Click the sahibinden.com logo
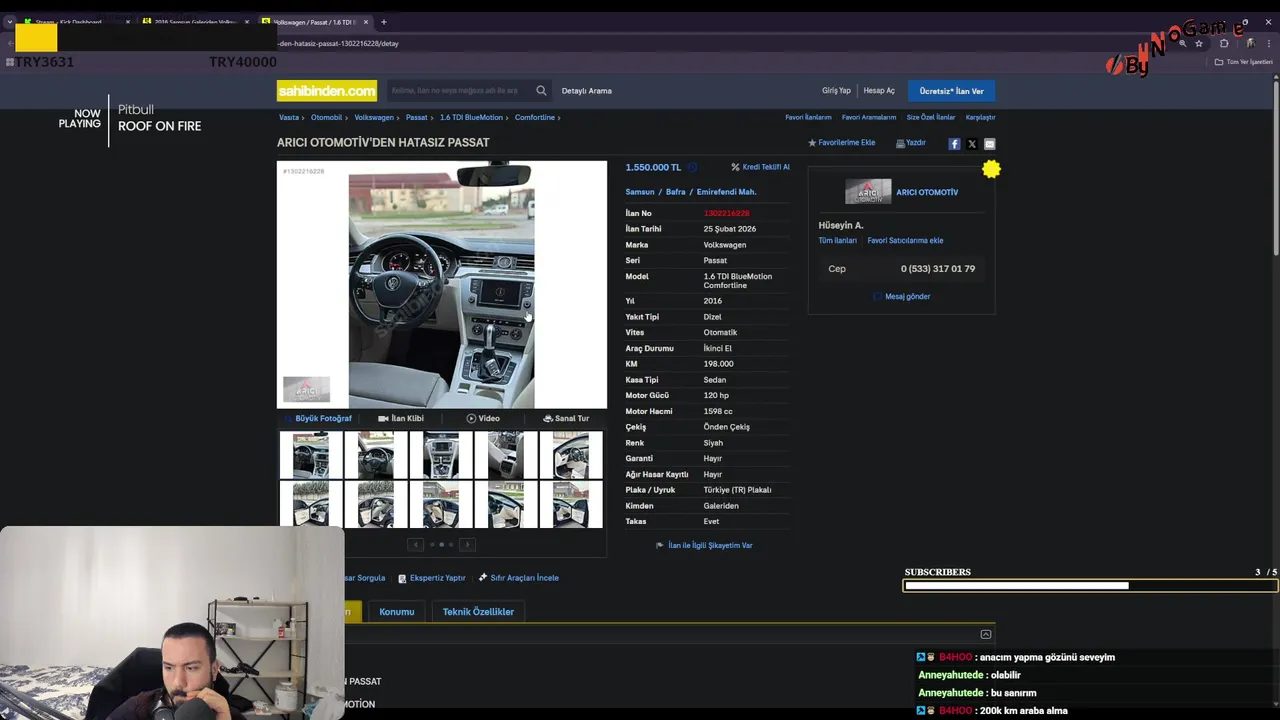Screen dimensions: 1280x720 point(327,90)
